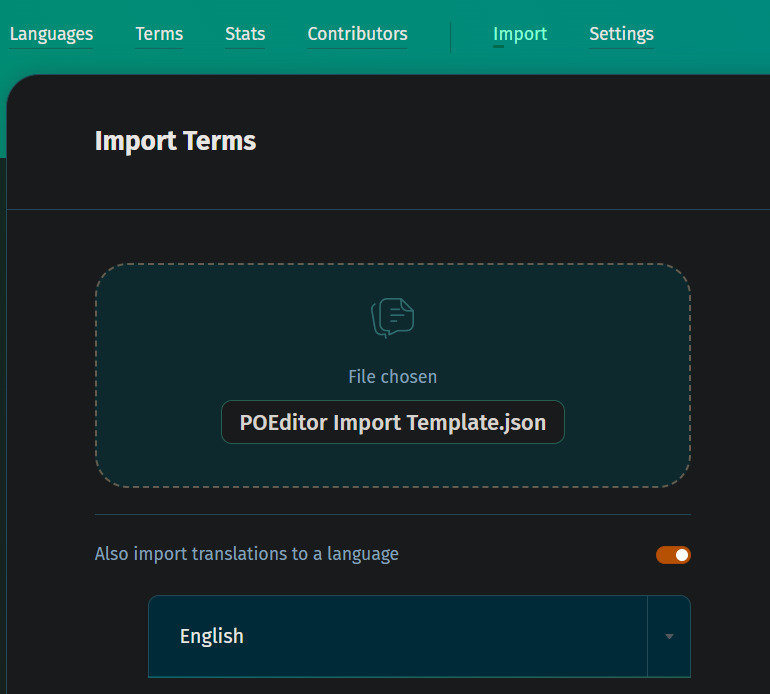Open the English language dropdown
770x694 pixels.
pyautogui.click(x=398, y=636)
